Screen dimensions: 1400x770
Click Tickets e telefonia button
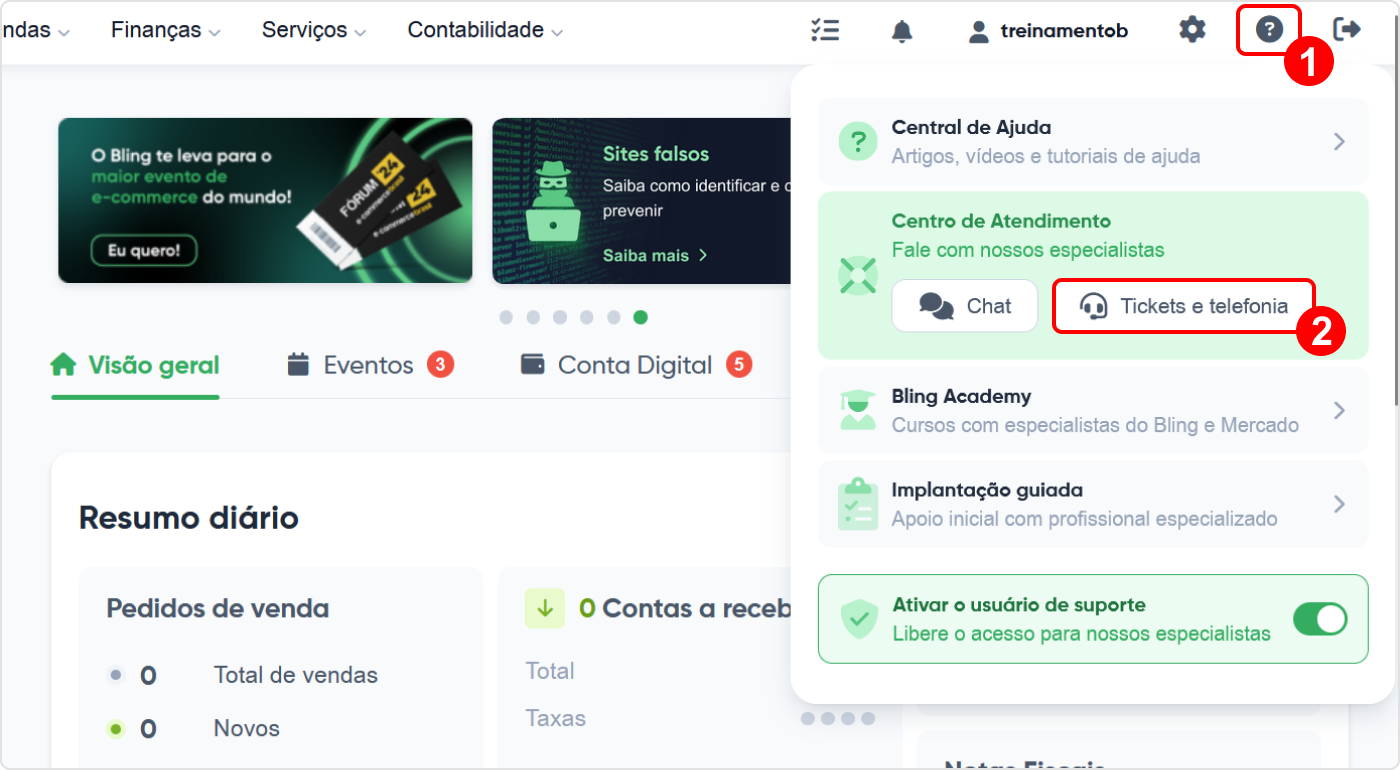[1184, 306]
